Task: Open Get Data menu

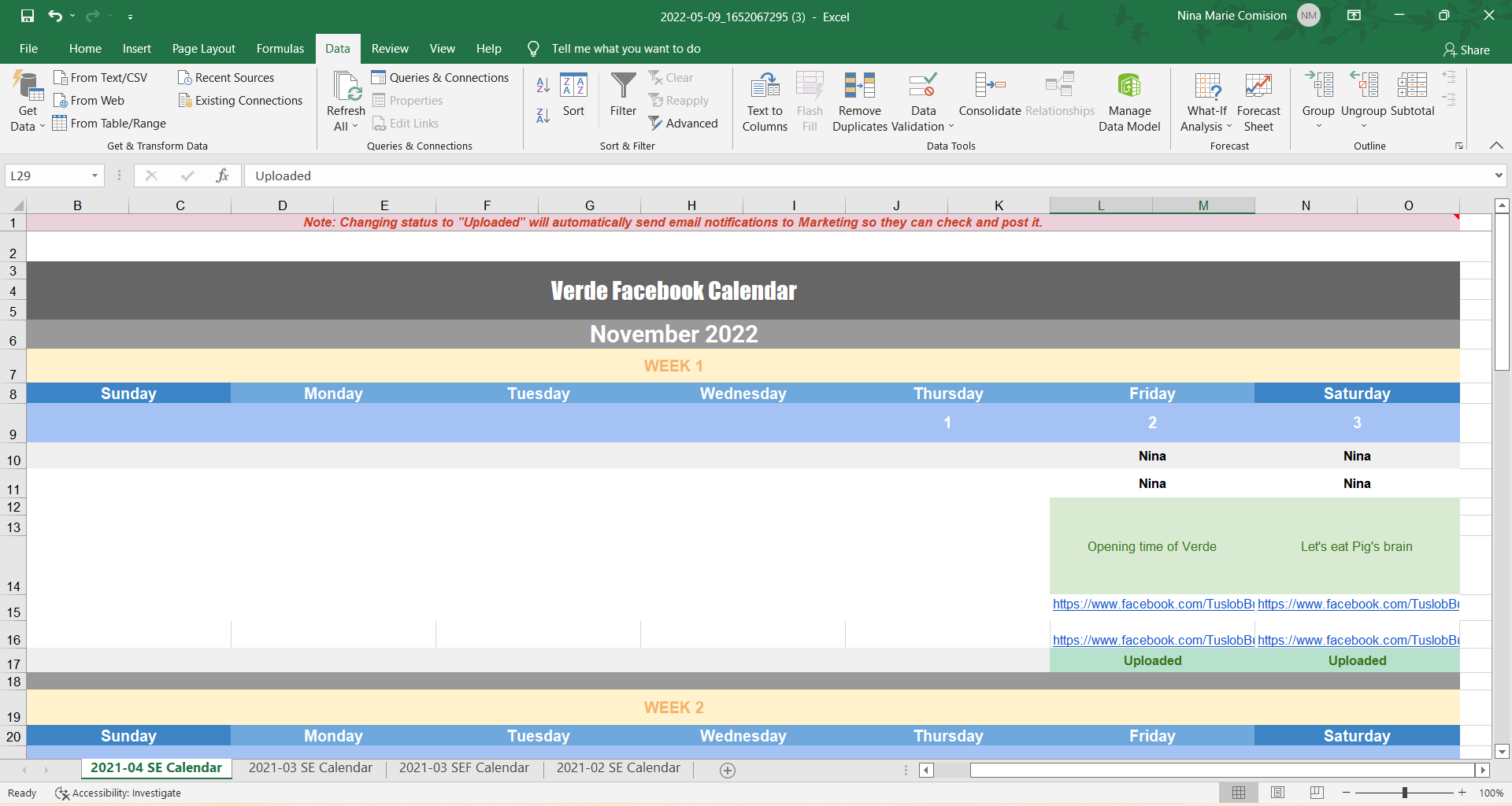Action: click(x=28, y=101)
